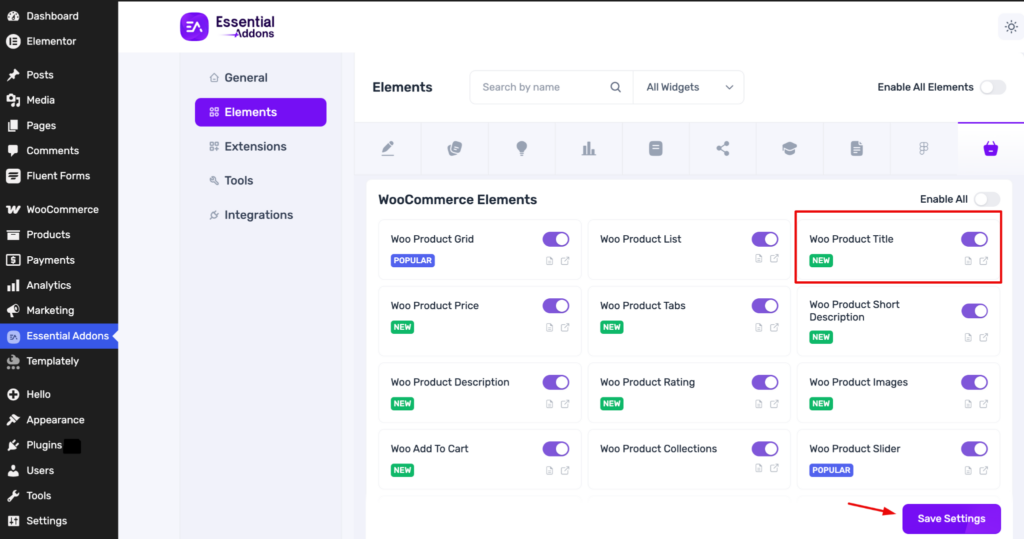Open the Extensions tab
The image size is (1024, 539).
261,146
